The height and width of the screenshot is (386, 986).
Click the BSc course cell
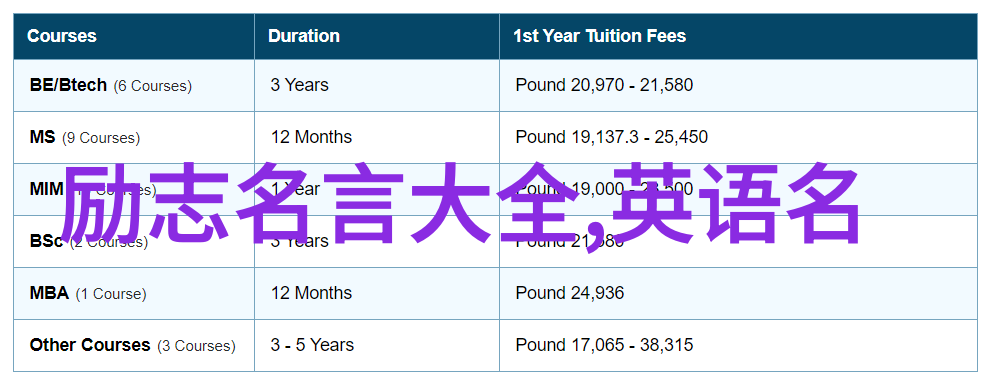[x=134, y=241]
